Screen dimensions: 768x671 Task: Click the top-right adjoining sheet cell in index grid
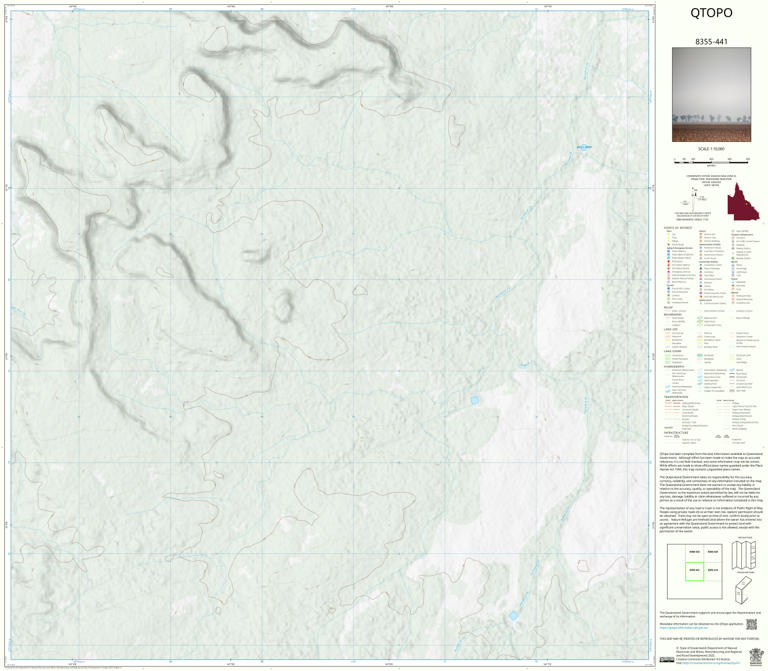(713, 552)
